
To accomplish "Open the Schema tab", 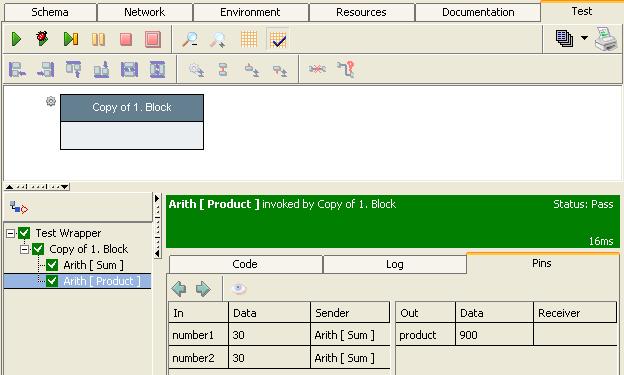I will [50, 12].
